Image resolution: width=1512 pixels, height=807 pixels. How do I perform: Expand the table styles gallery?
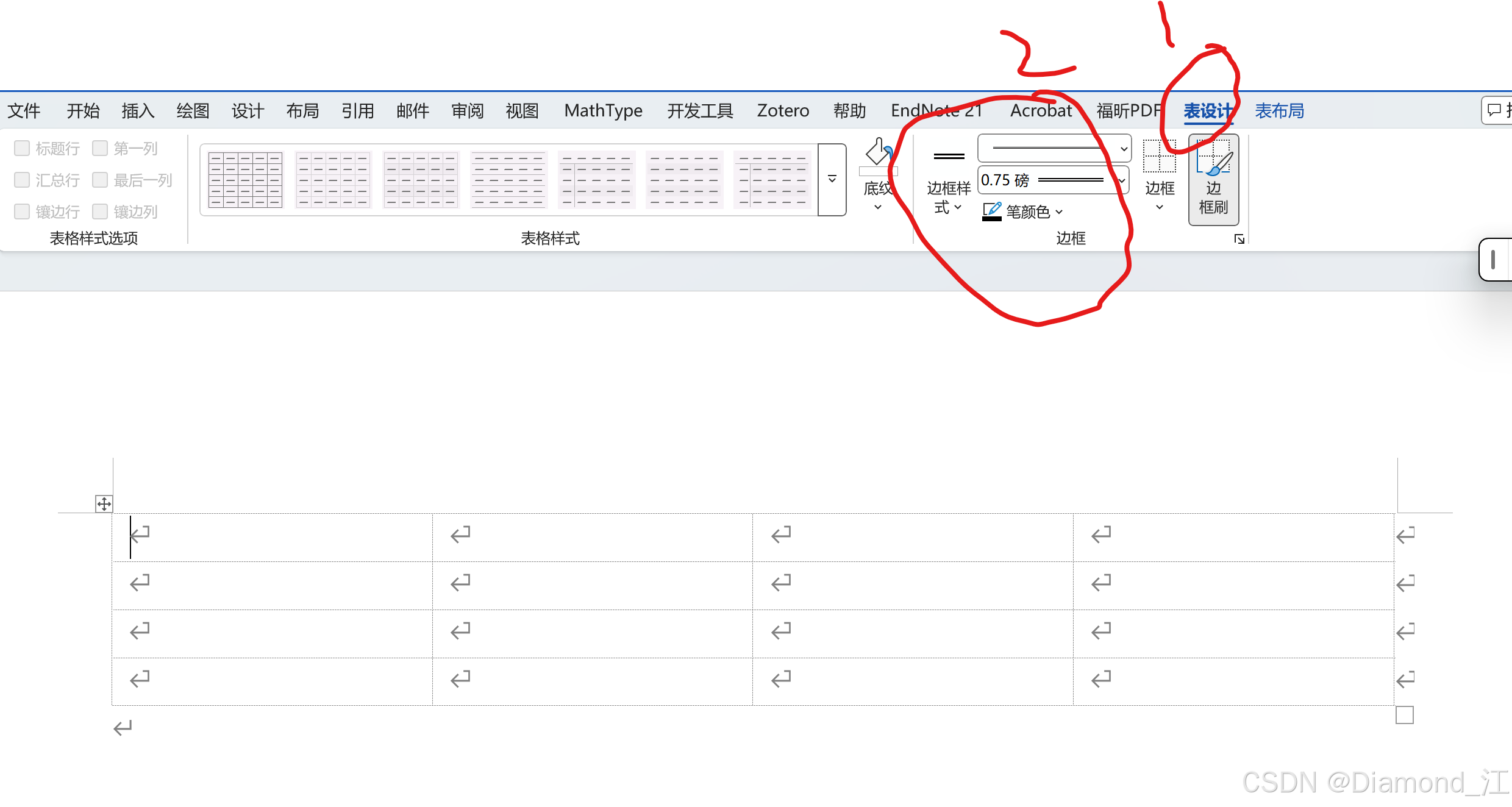click(x=832, y=180)
